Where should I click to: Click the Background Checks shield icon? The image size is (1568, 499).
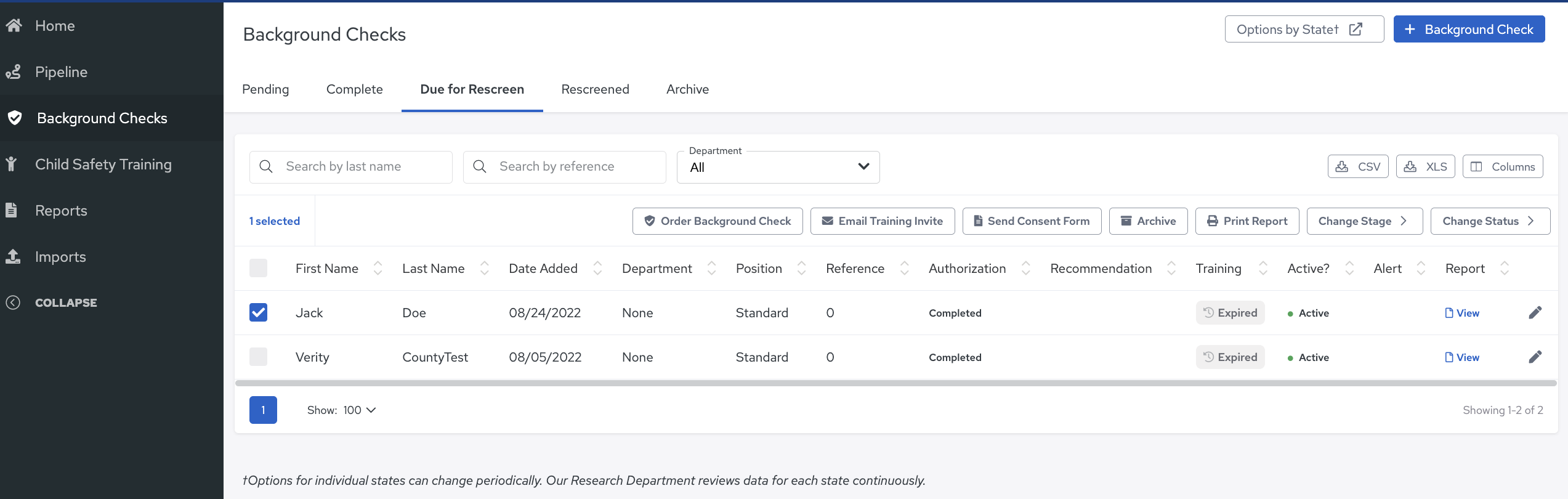coord(15,118)
